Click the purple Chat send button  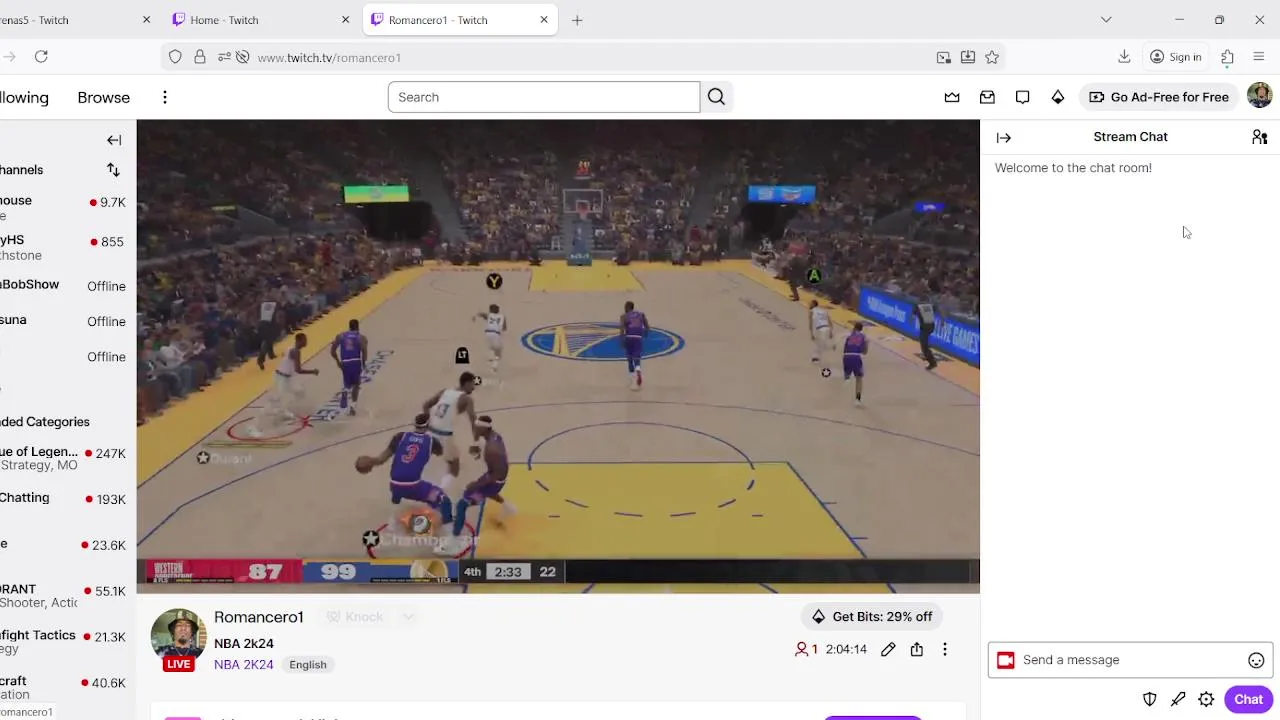click(x=1248, y=699)
